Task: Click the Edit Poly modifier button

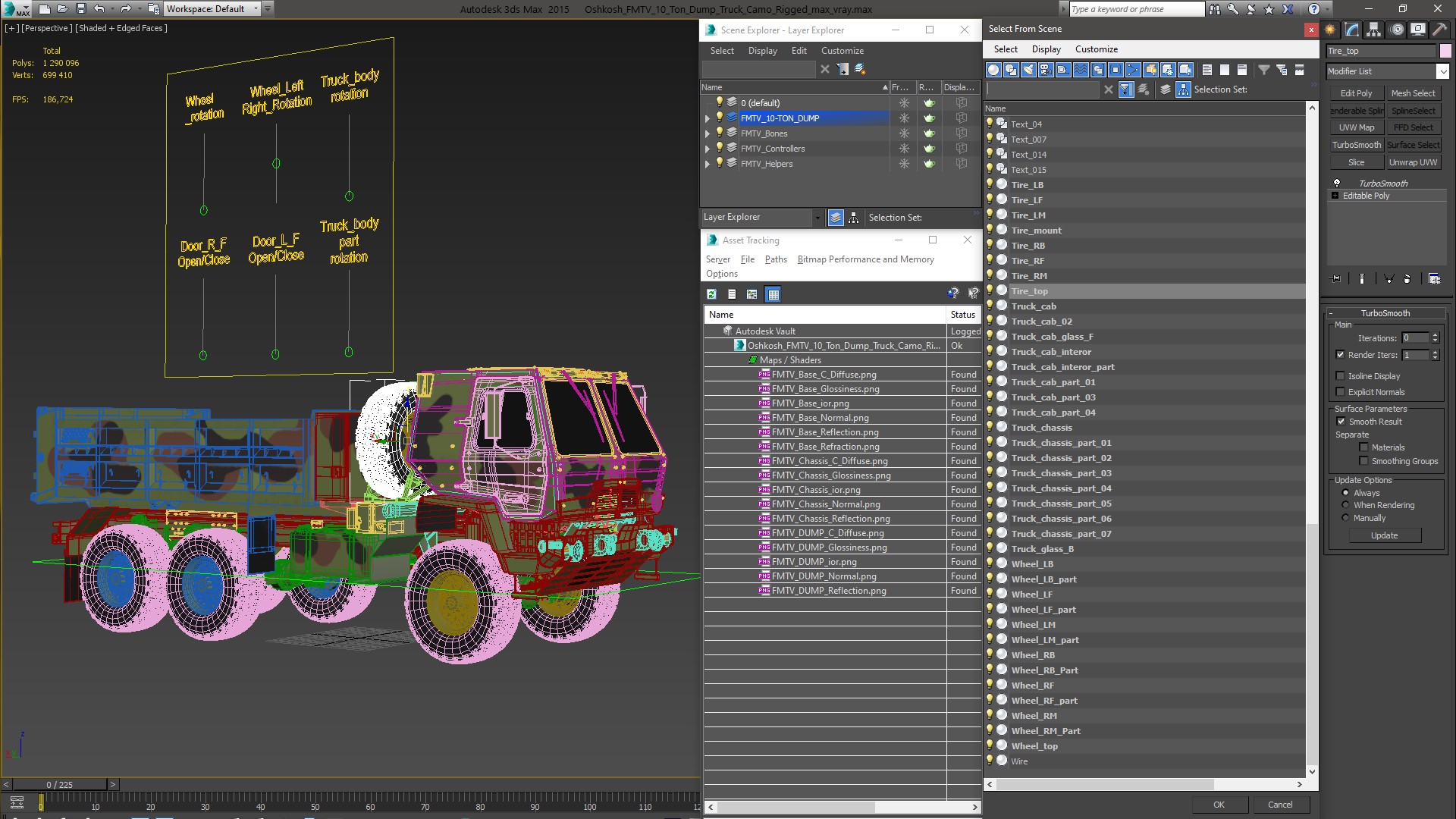Action: 1356,93
